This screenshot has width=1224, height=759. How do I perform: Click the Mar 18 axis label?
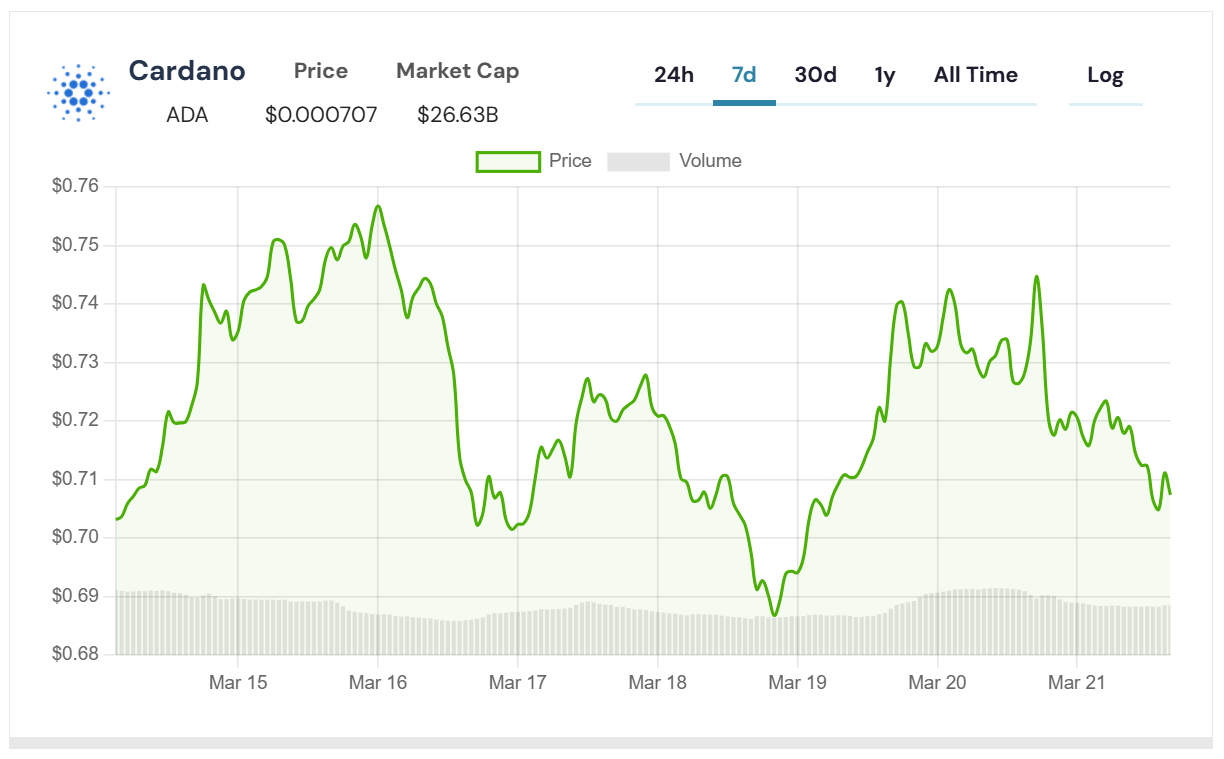pyautogui.click(x=658, y=683)
